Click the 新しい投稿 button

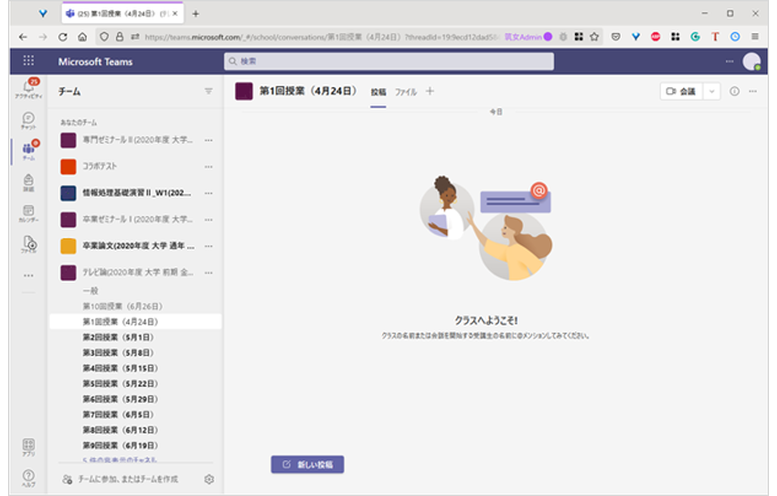[307, 464]
